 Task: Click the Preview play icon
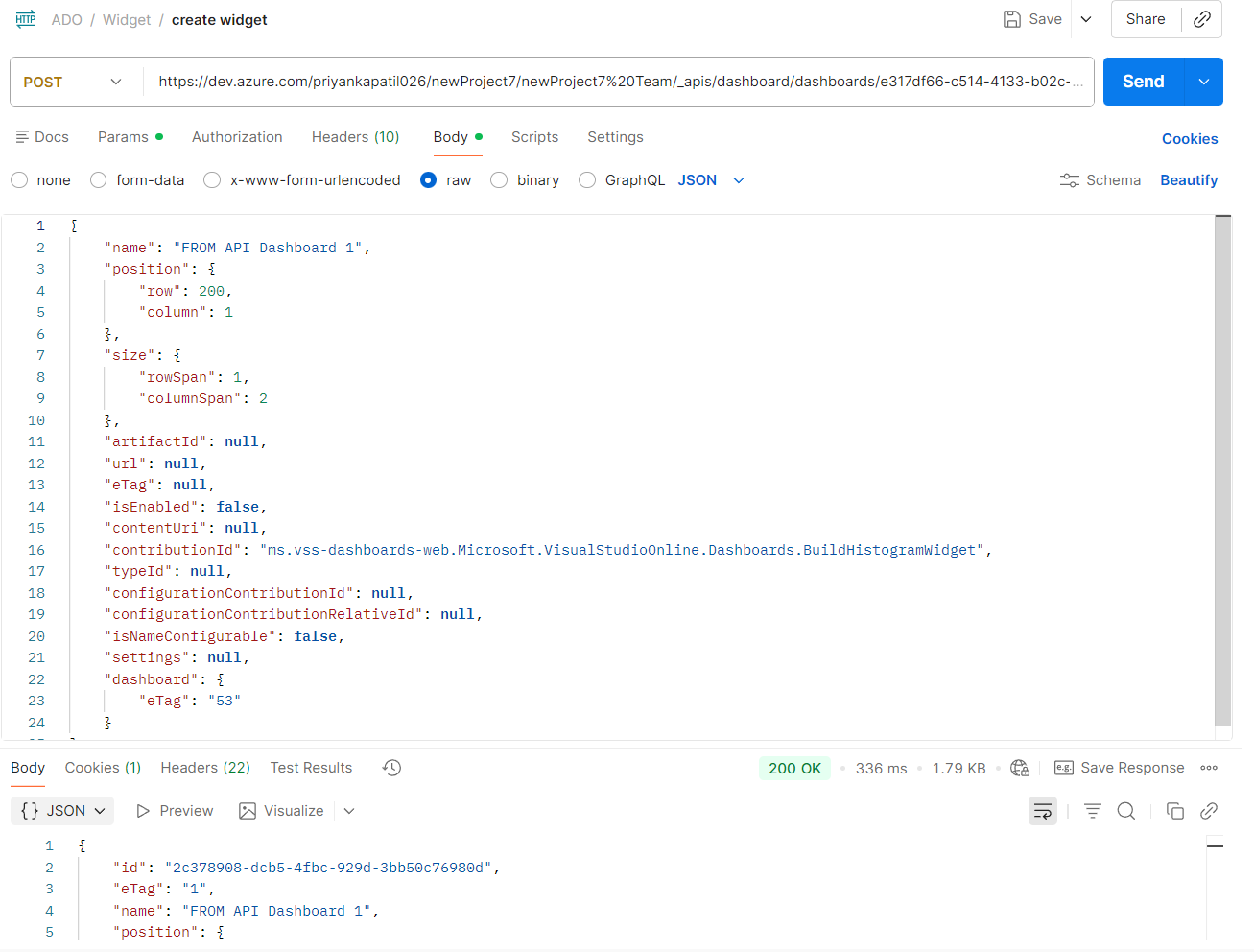143,811
